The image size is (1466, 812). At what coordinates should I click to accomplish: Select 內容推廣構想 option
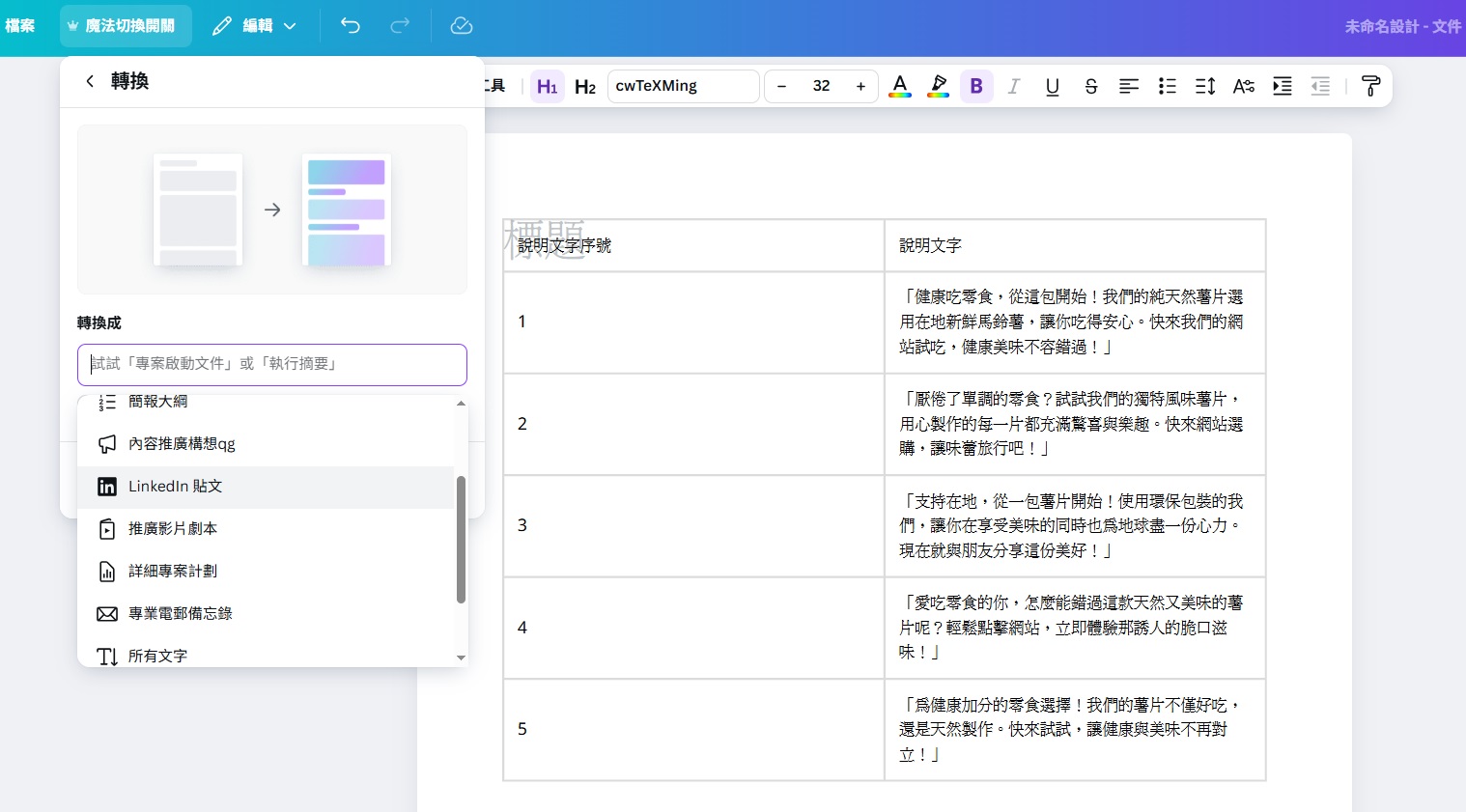(x=266, y=444)
